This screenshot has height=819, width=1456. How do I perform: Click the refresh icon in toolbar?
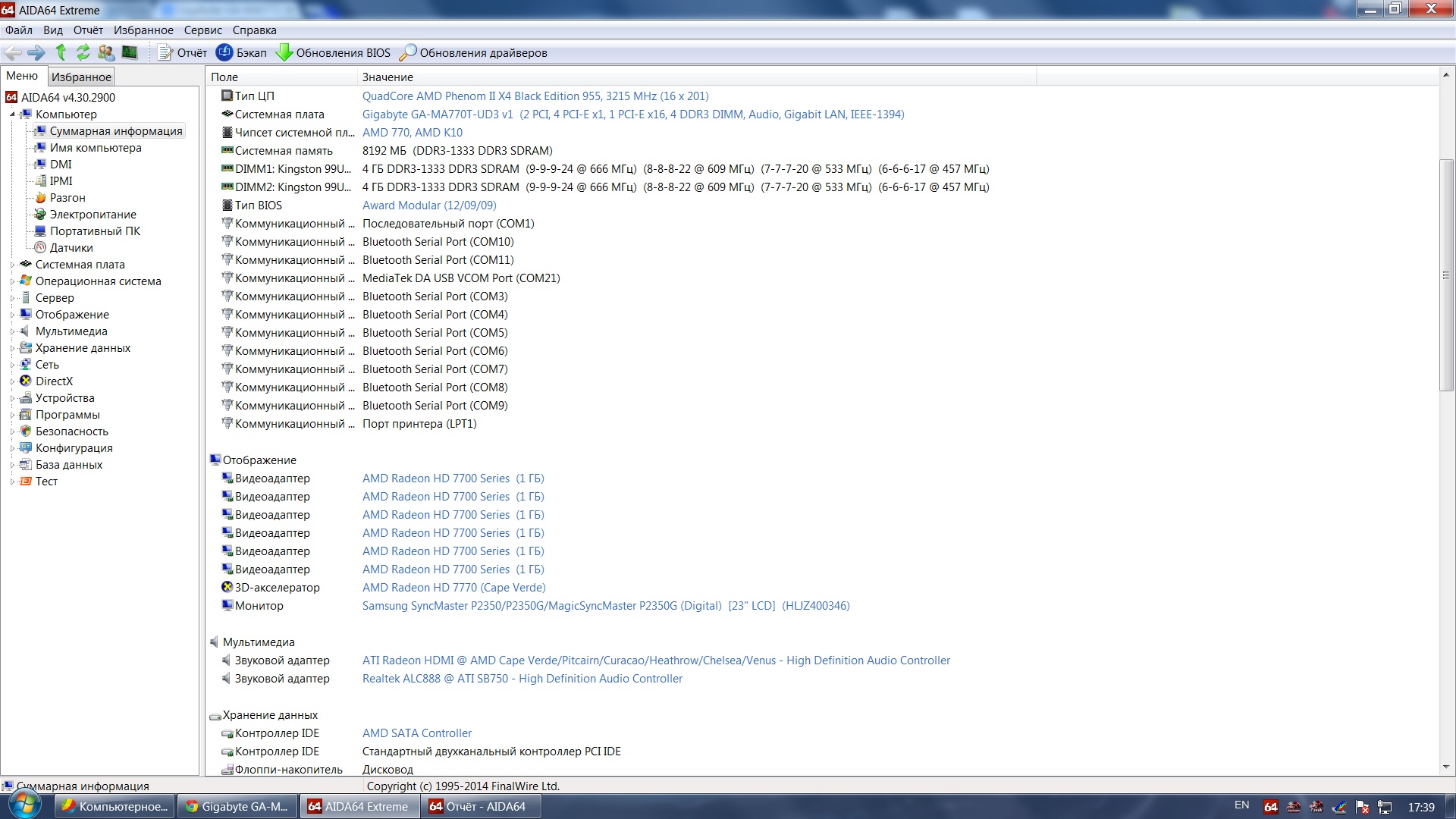pyautogui.click(x=83, y=52)
